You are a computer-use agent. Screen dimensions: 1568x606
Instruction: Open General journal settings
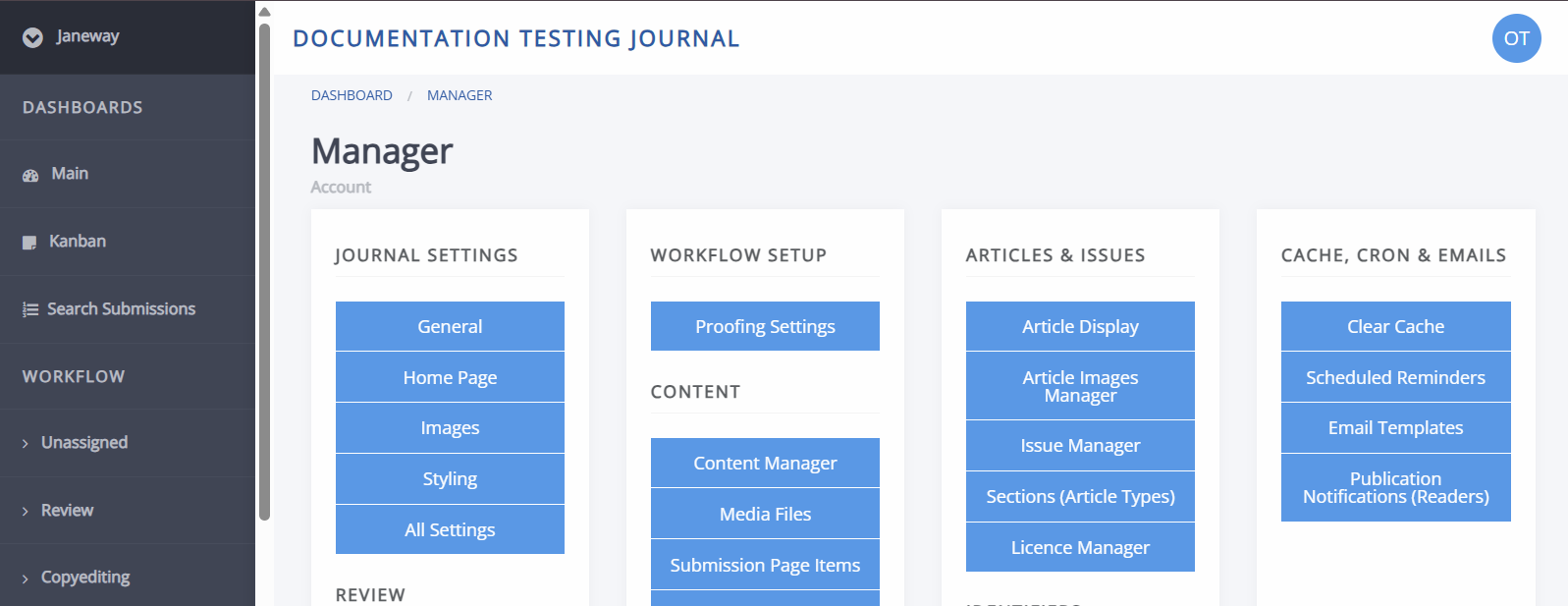450,326
